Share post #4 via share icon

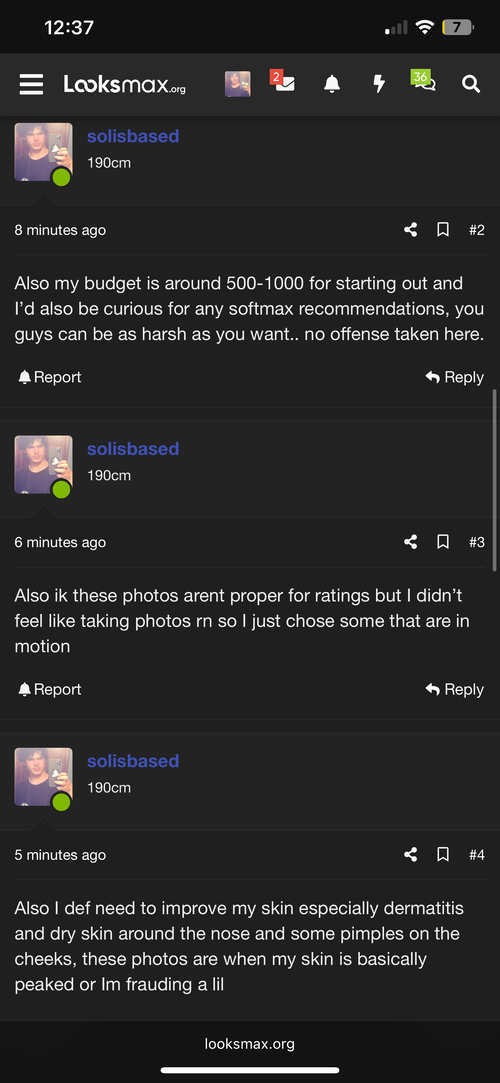tap(410, 854)
